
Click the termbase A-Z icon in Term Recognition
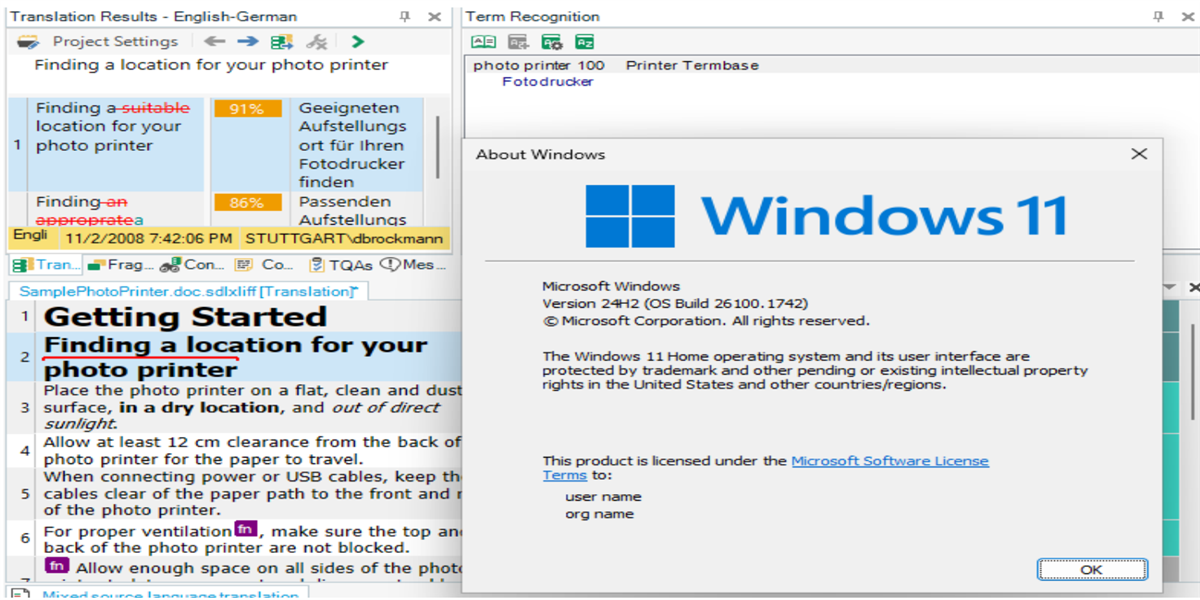pyautogui.click(x=584, y=41)
